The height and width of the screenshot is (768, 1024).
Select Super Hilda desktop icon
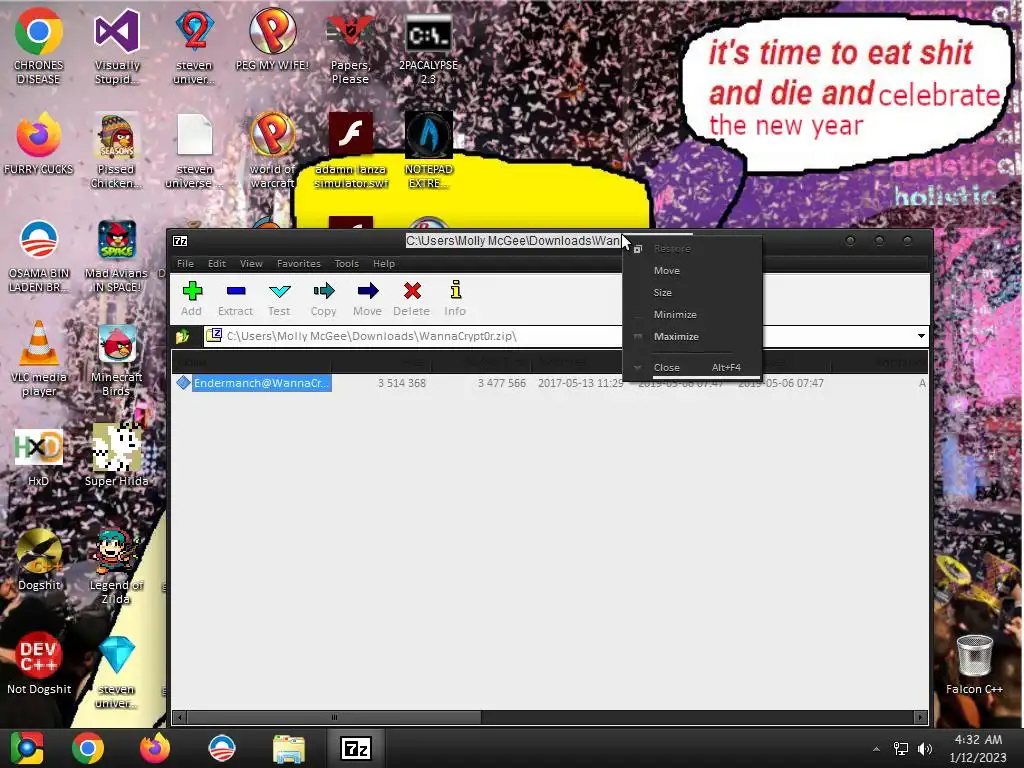[x=116, y=455]
